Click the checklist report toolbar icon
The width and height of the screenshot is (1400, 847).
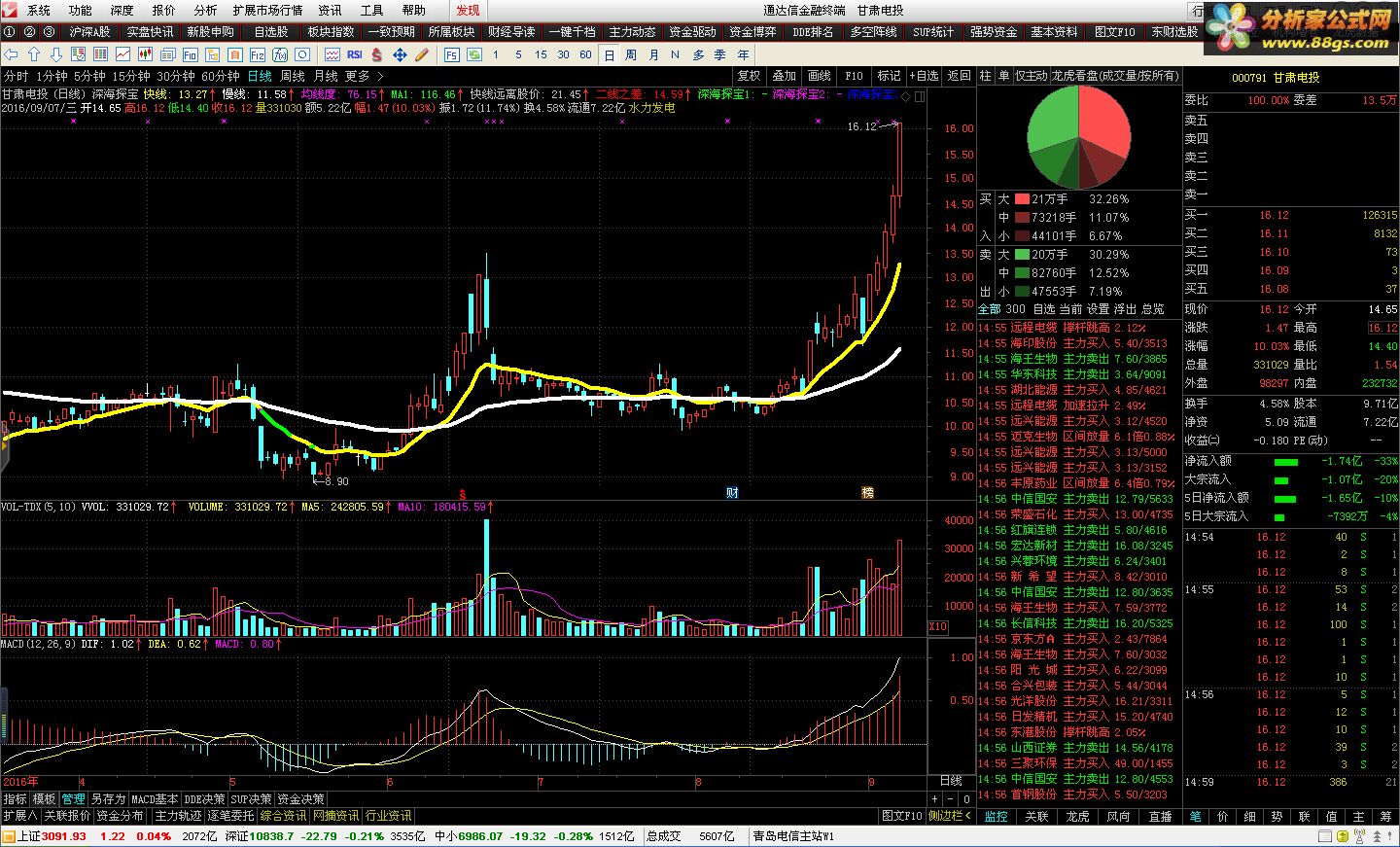[78, 54]
